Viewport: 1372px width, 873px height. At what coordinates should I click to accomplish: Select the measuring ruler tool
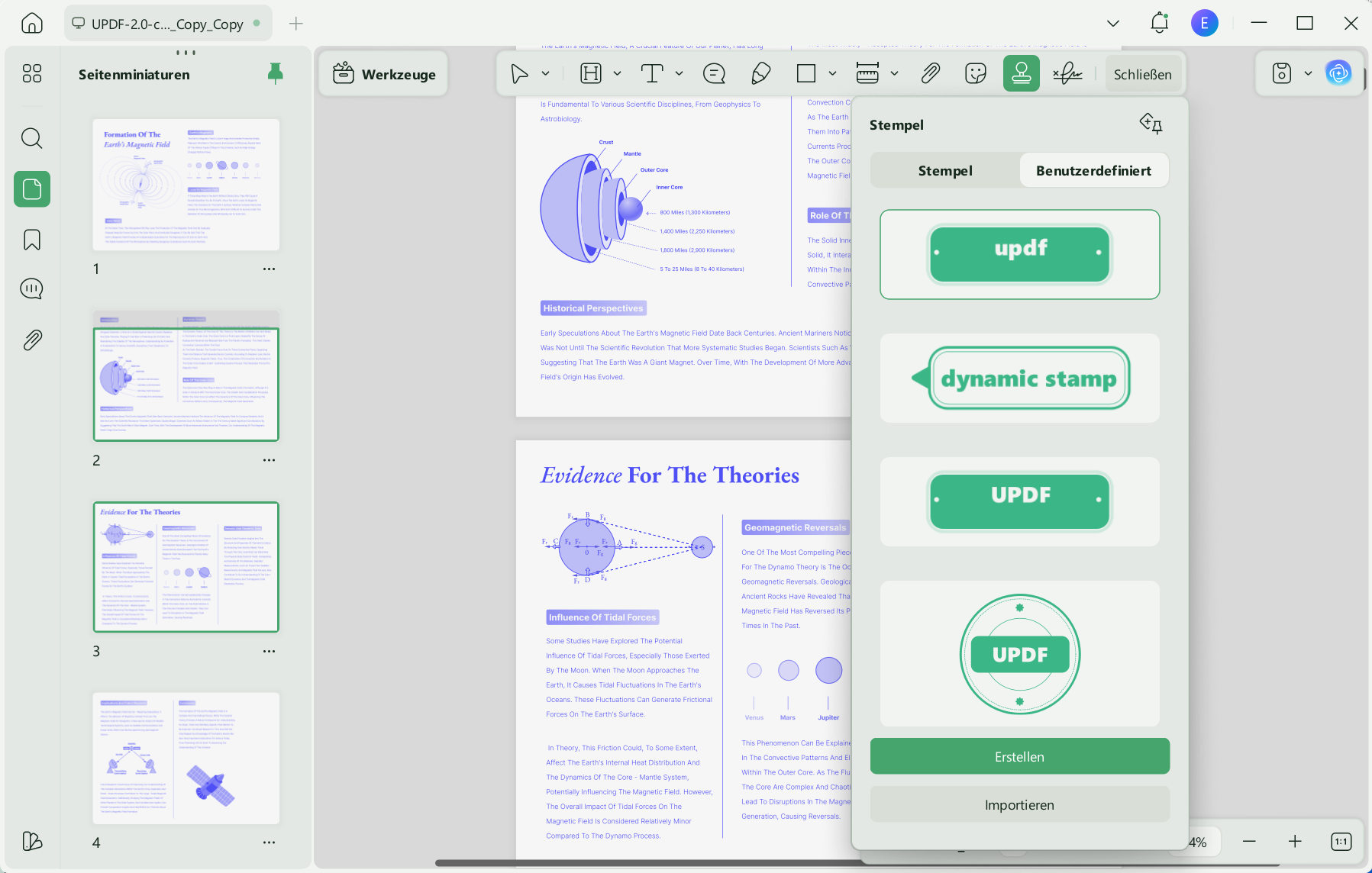click(x=867, y=73)
